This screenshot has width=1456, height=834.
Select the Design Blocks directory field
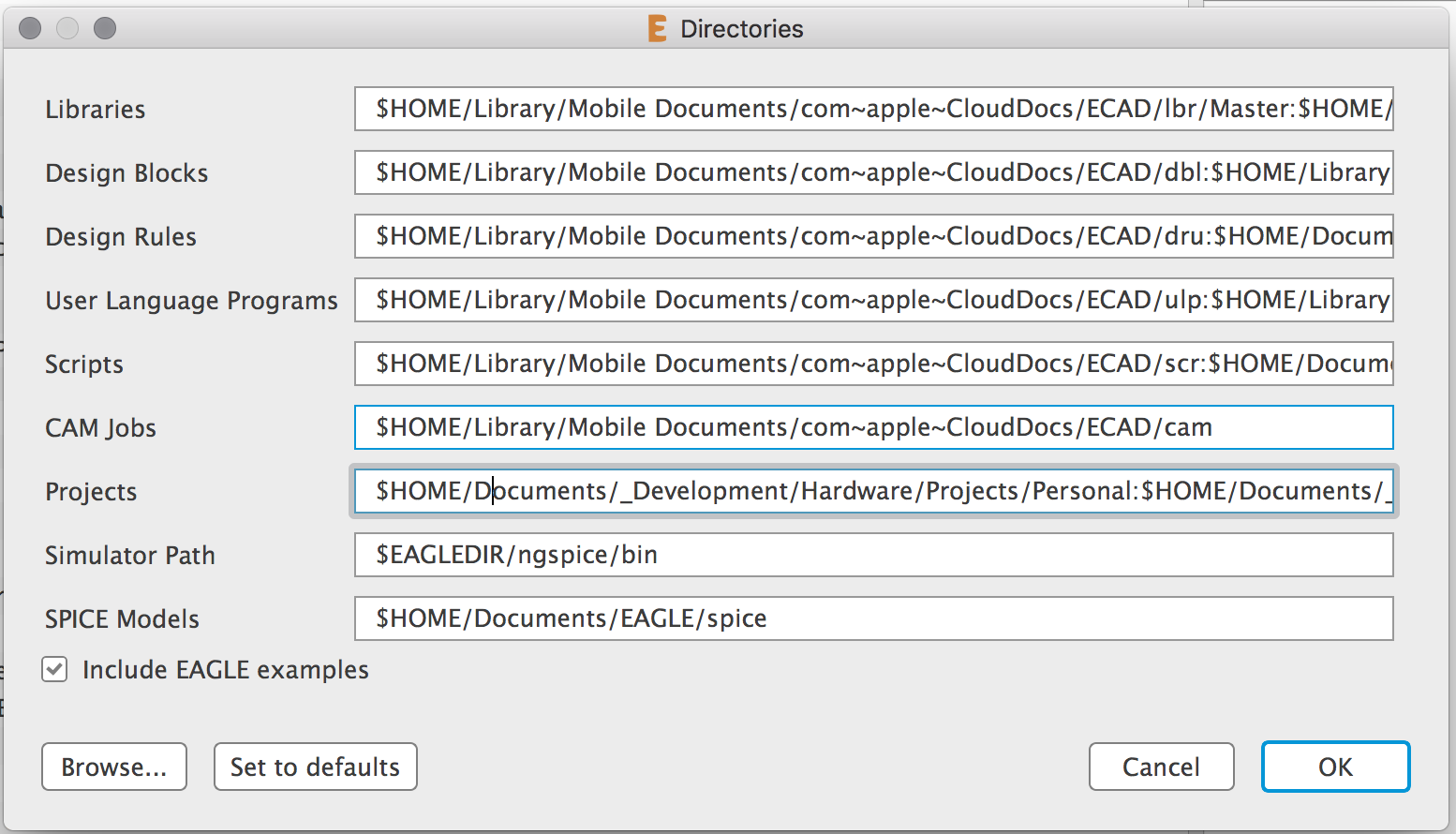pos(871,172)
